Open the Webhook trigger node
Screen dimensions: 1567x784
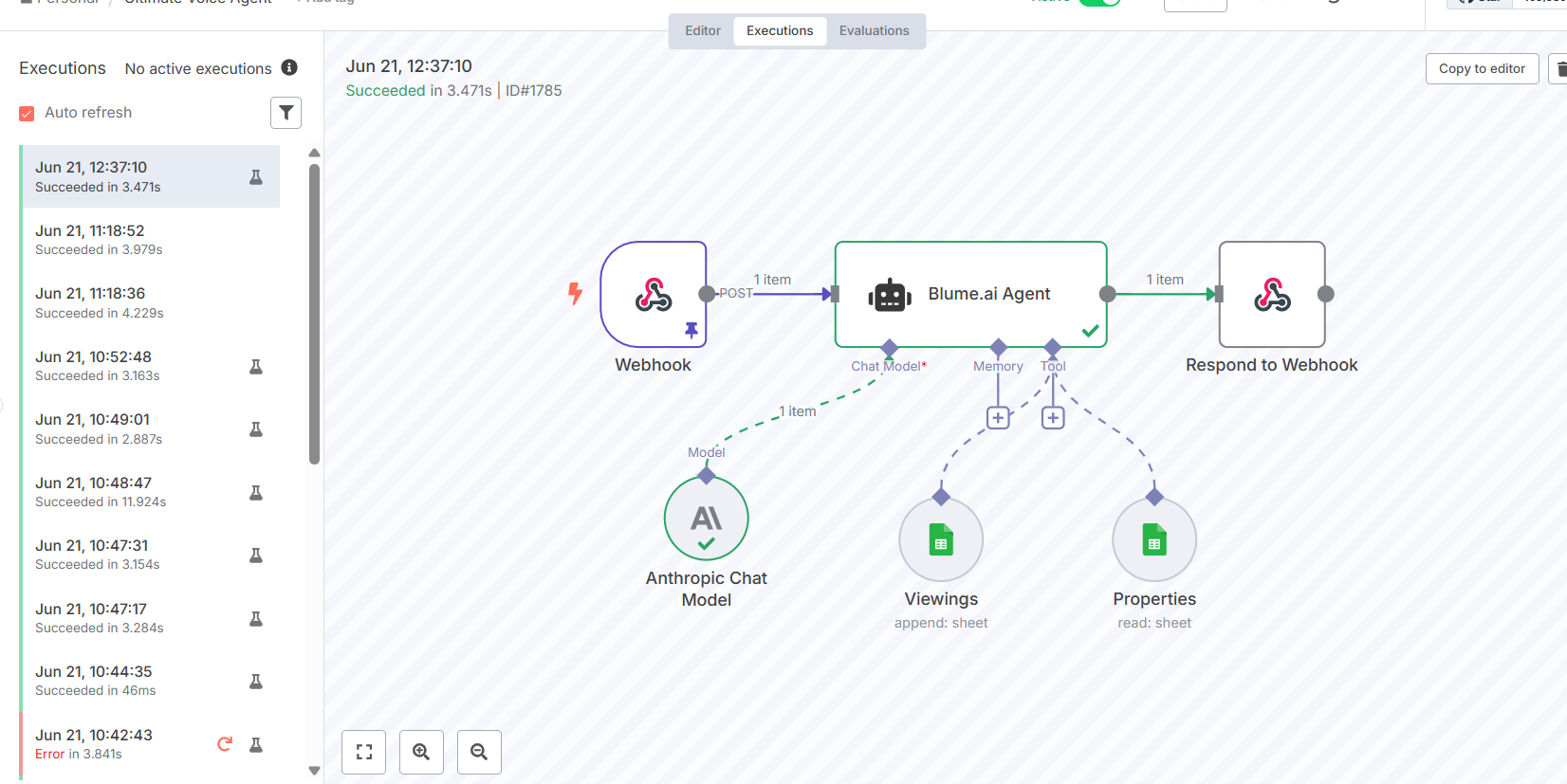click(654, 294)
